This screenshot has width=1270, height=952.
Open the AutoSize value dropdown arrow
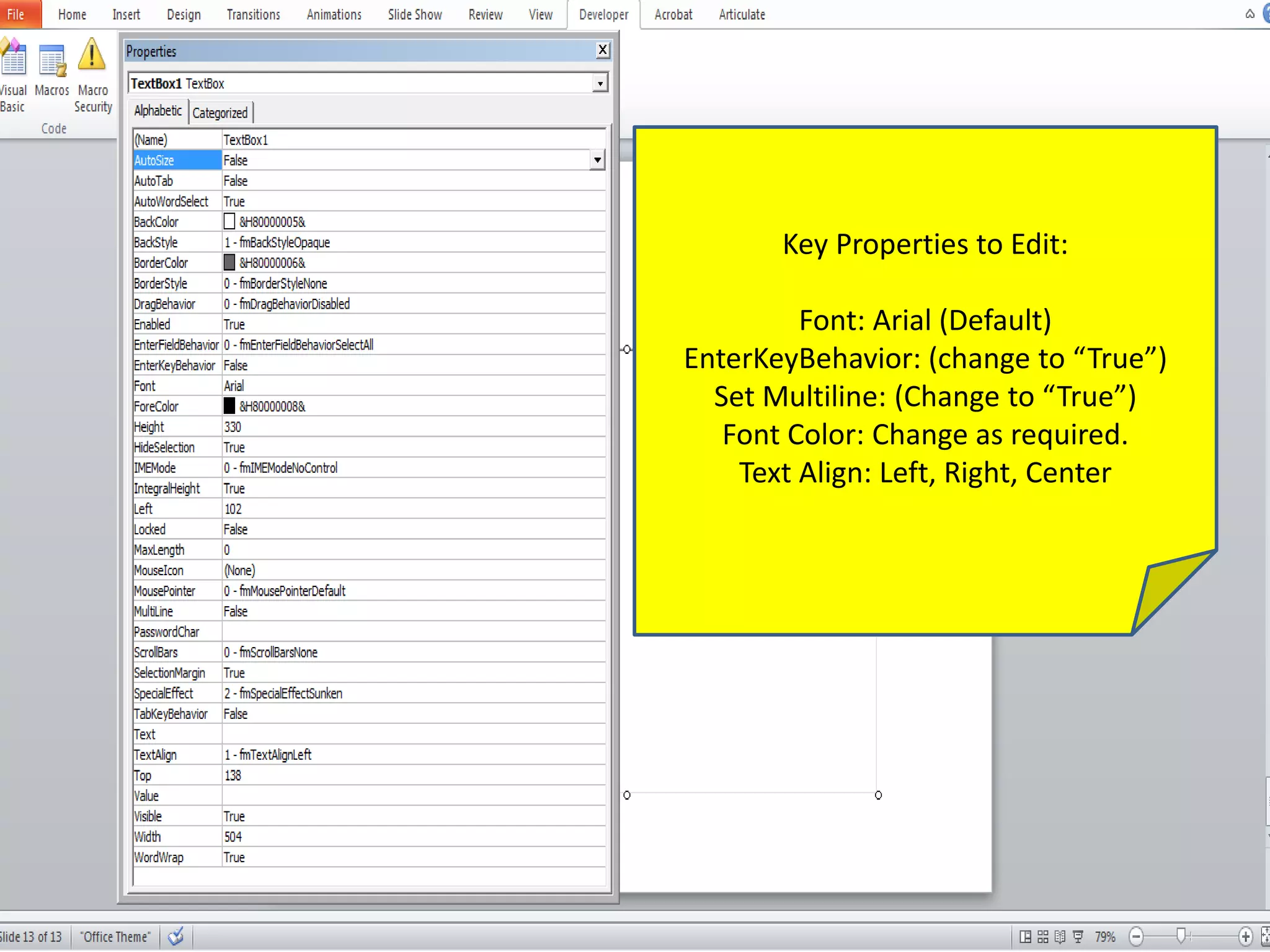597,160
